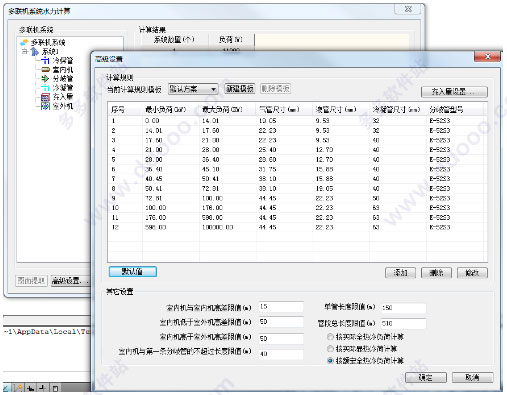Click the 单管长度限值 field showing 150
The image size is (507, 395).
pyautogui.click(x=404, y=308)
